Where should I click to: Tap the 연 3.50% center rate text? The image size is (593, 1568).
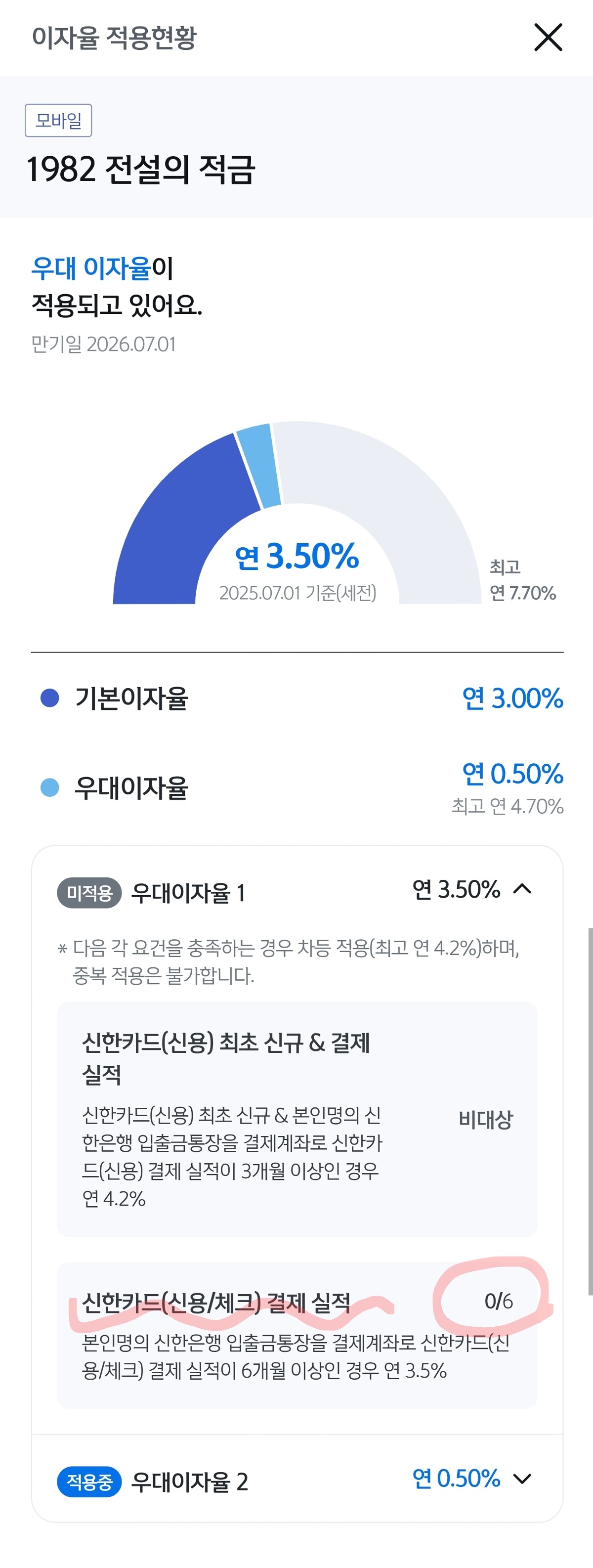click(297, 556)
